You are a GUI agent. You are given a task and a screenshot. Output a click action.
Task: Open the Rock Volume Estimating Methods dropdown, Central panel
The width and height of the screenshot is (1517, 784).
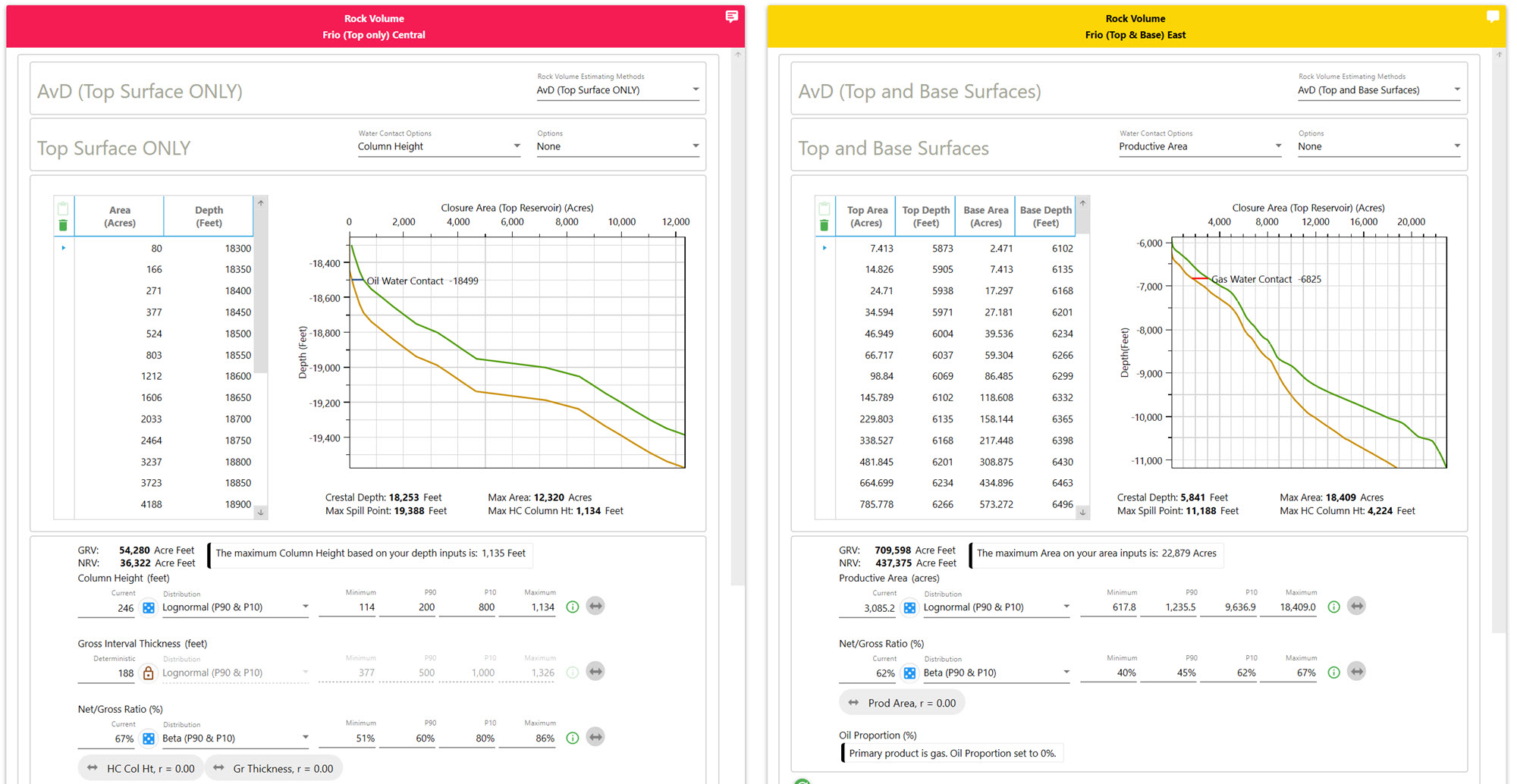tap(617, 90)
